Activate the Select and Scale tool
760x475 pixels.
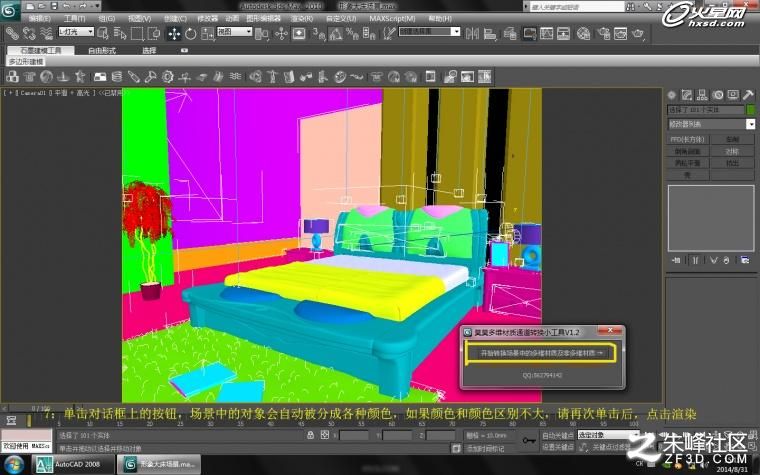point(207,33)
